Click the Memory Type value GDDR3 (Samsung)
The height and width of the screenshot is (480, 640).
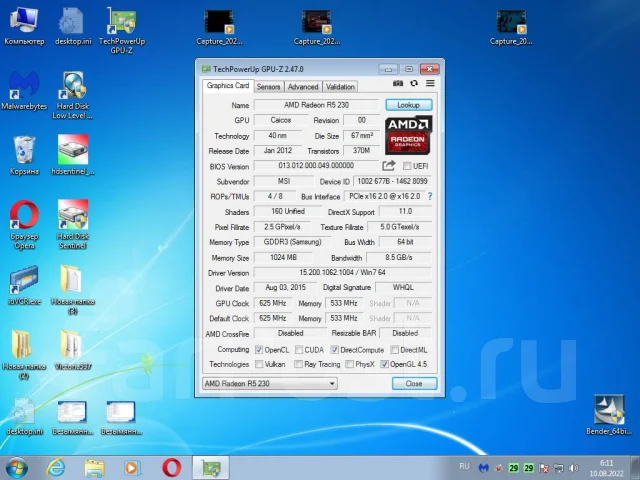pyautogui.click(x=292, y=242)
